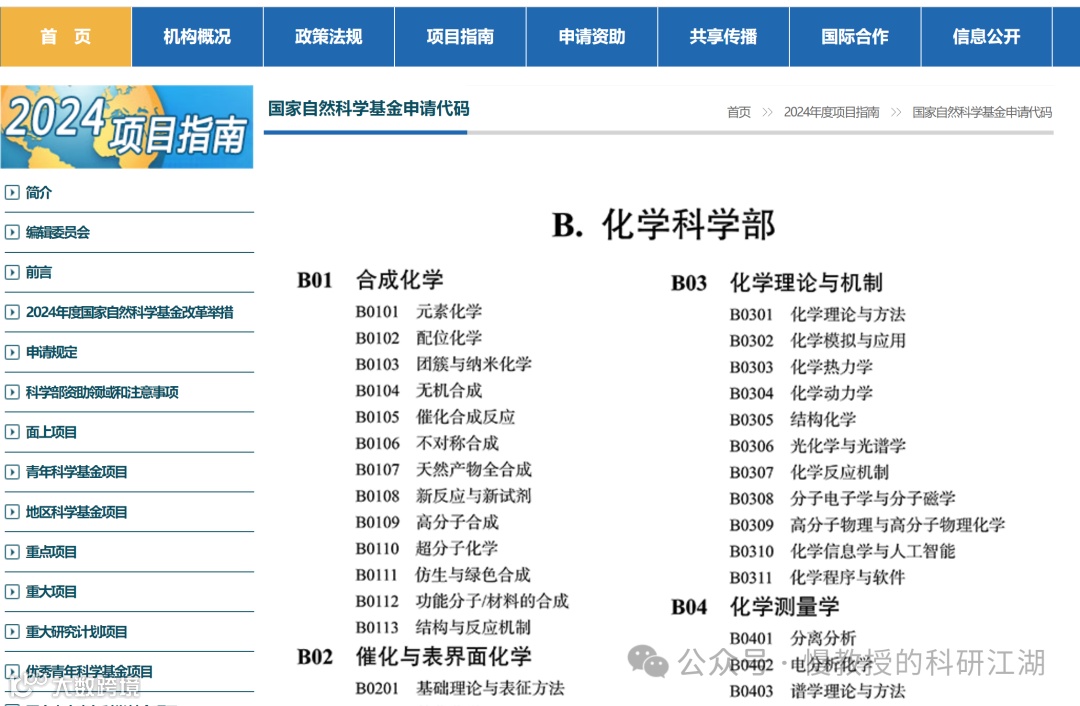The image size is (1080, 706).
Task: Click the B03 化学理论与机制 heading
Action: coord(777,282)
